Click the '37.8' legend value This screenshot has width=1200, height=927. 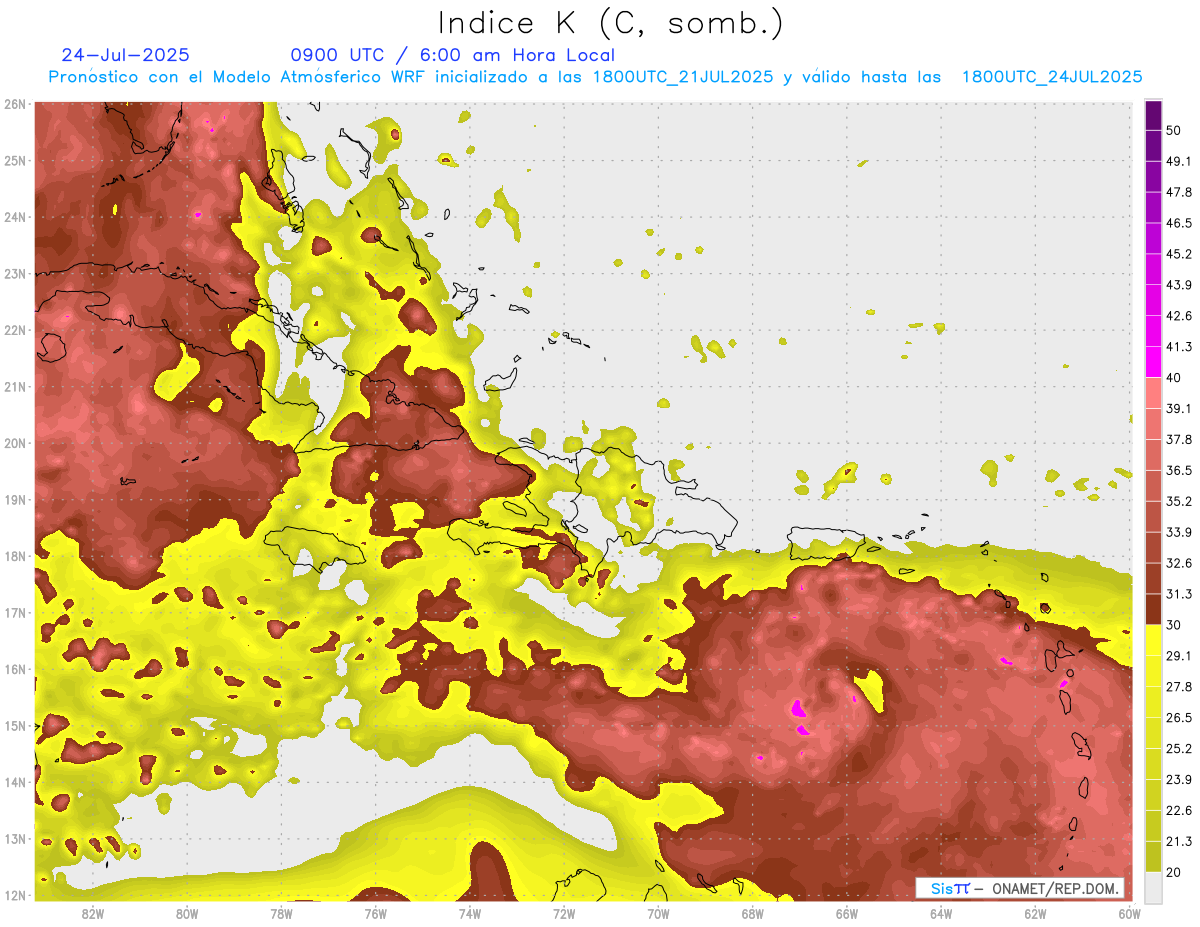1178,439
